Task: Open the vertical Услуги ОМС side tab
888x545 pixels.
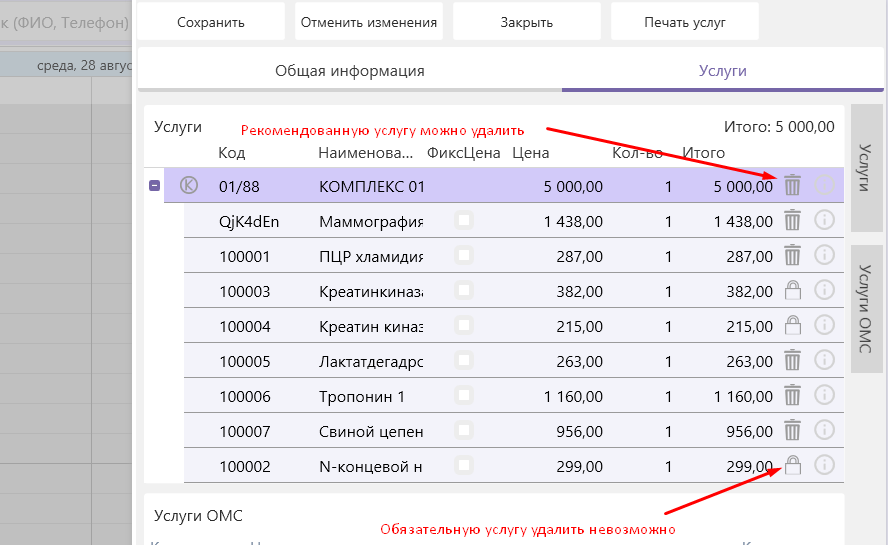Action: click(x=865, y=309)
